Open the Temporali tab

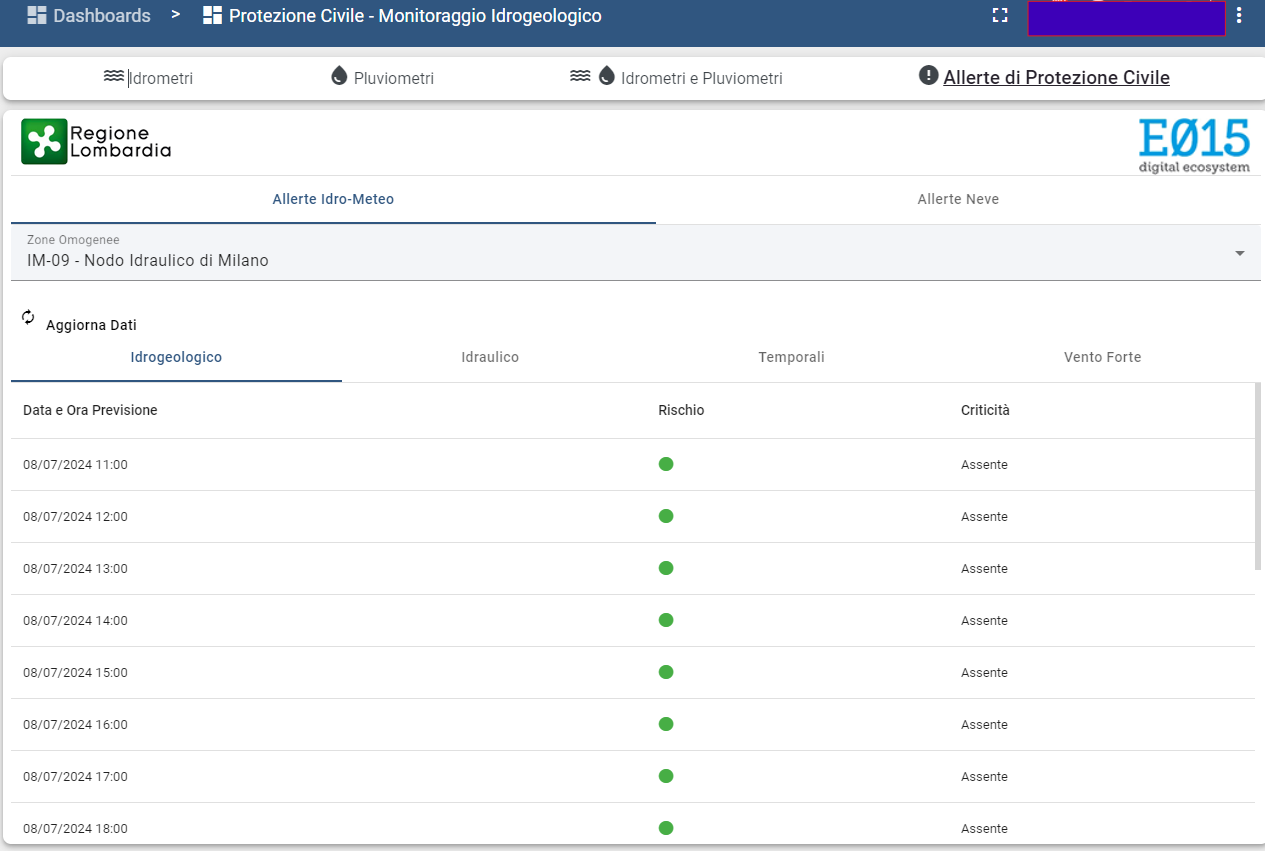[x=791, y=357]
